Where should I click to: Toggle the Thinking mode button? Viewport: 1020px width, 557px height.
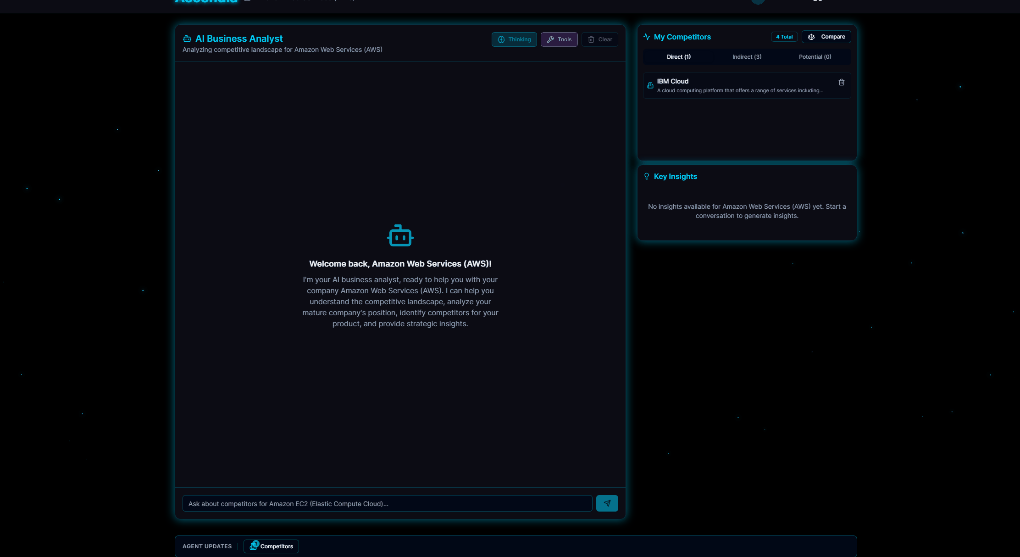[x=514, y=40]
